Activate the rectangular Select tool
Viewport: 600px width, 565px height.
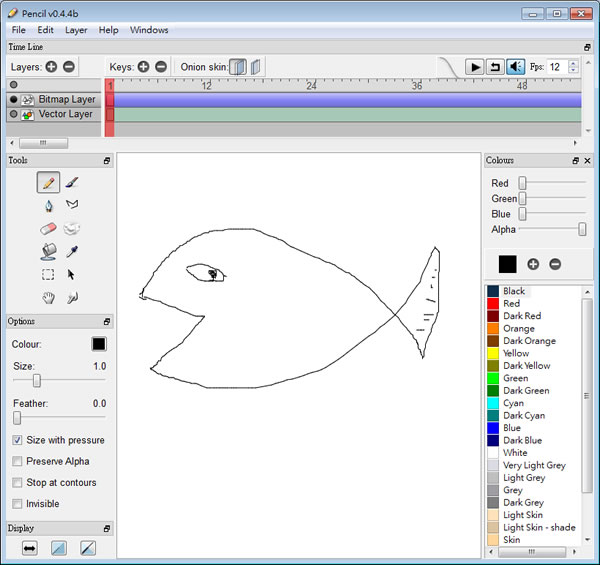48,274
